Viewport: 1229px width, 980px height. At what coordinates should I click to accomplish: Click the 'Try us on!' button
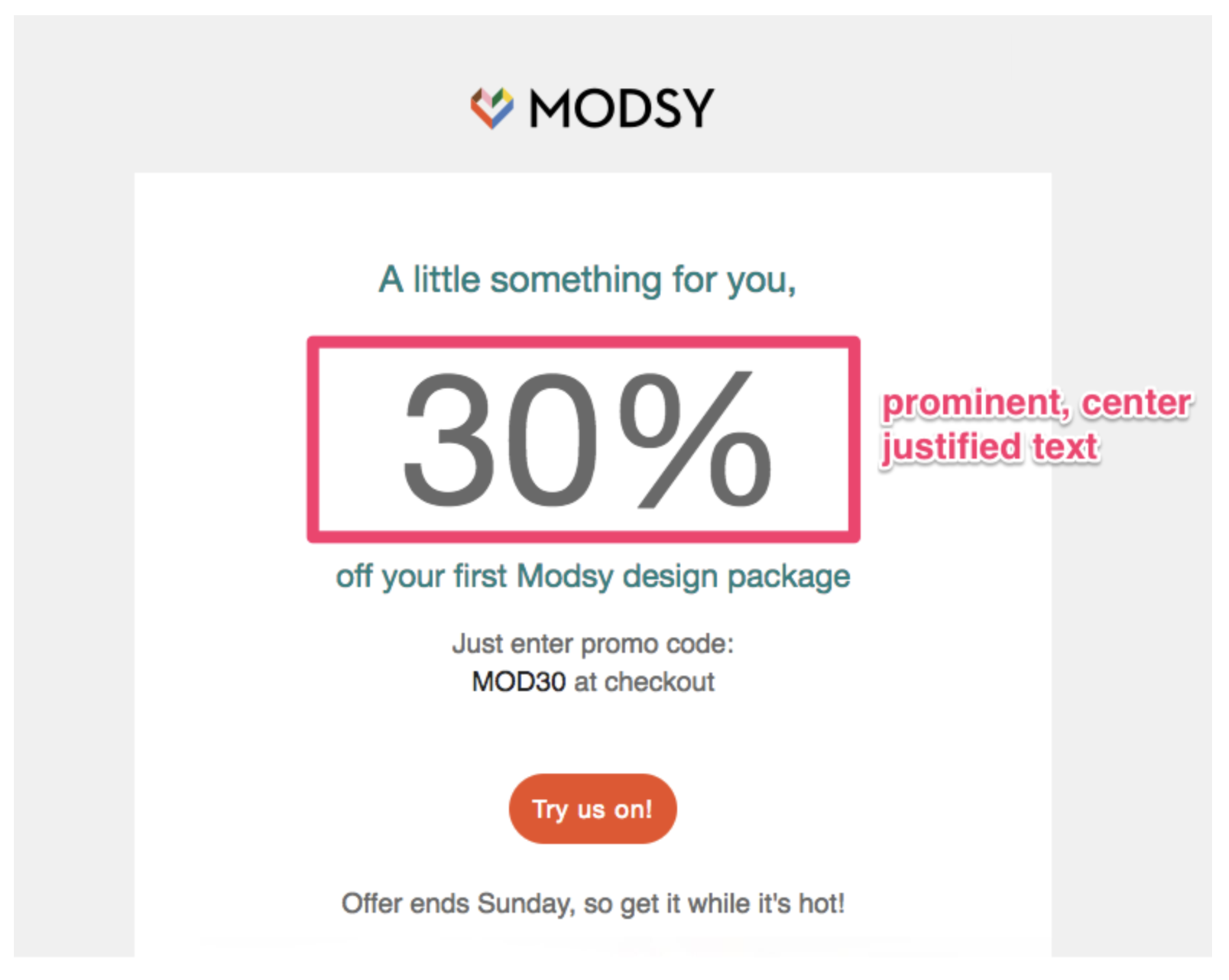click(592, 809)
